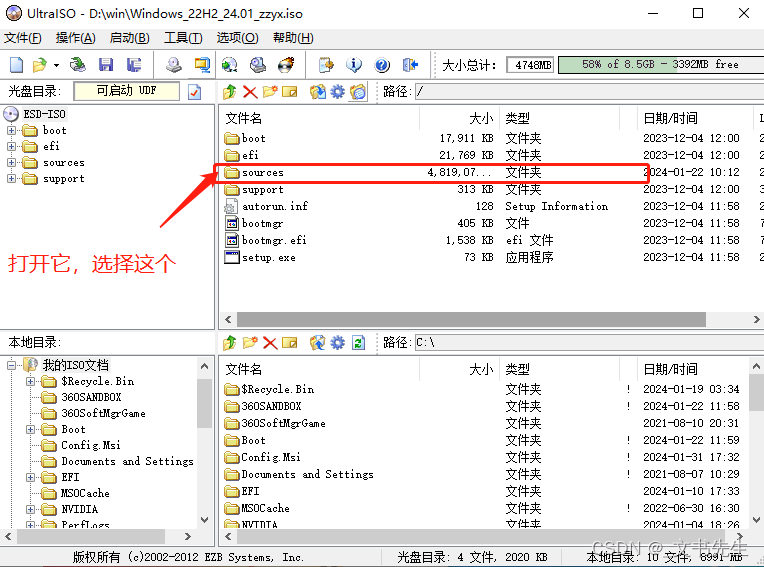The height and width of the screenshot is (567, 764).
Task: Click the Mount to virtual drive icon
Action: [258, 64]
